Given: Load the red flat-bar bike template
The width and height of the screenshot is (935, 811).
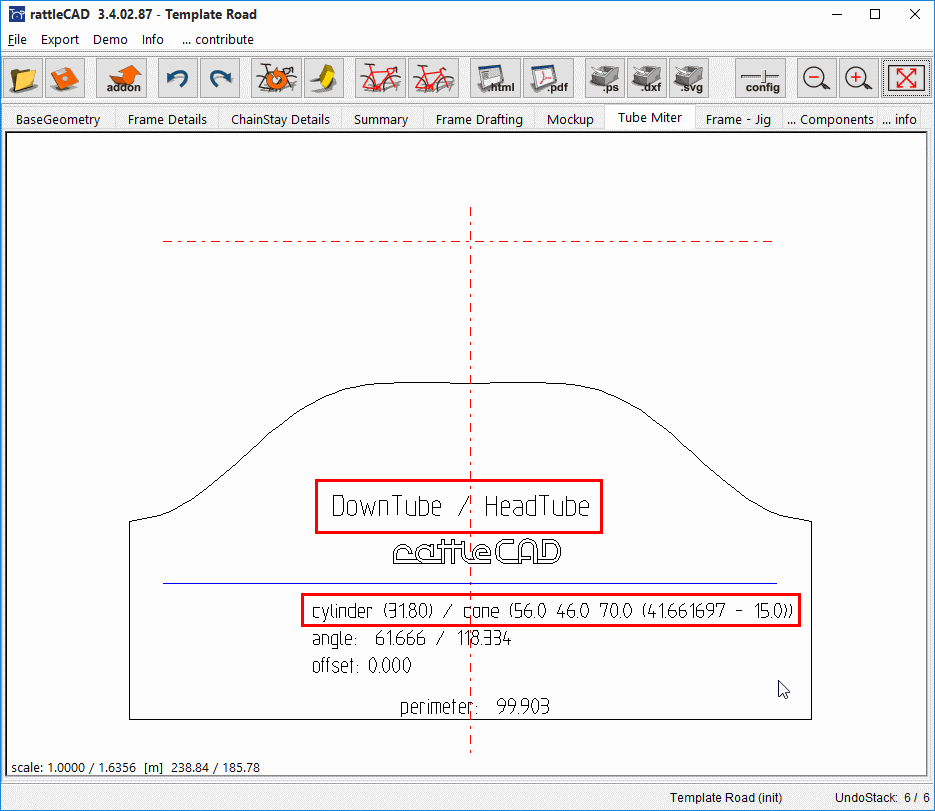Looking at the screenshot, I should pos(434,78).
